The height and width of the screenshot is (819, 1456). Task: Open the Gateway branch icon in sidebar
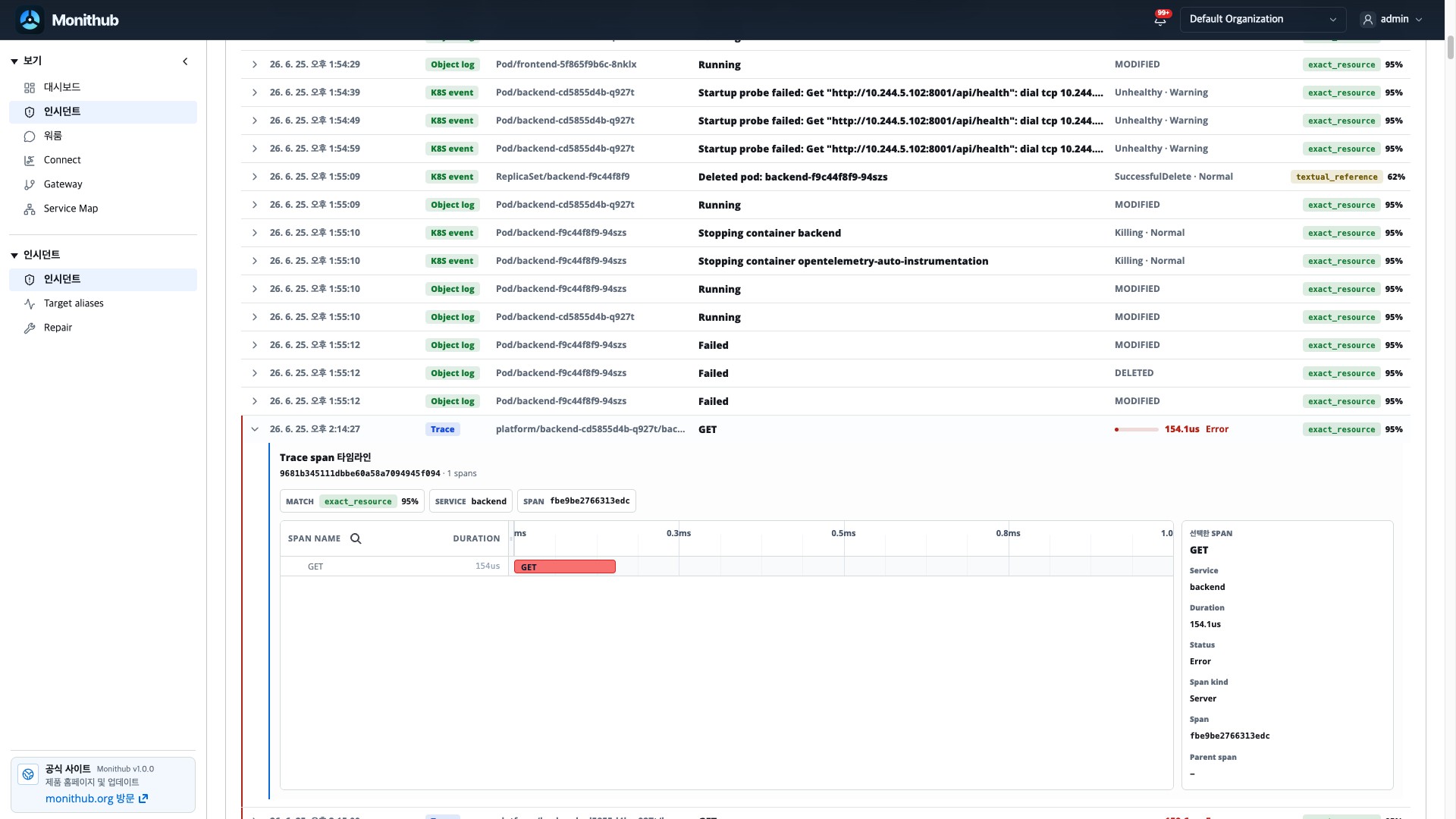30,184
